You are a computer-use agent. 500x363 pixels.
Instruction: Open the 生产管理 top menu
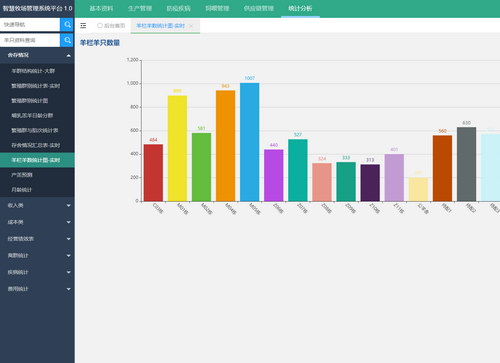point(140,9)
